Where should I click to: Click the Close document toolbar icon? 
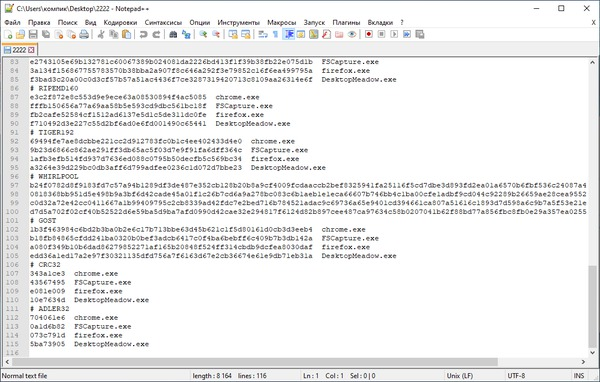[x=59, y=34]
